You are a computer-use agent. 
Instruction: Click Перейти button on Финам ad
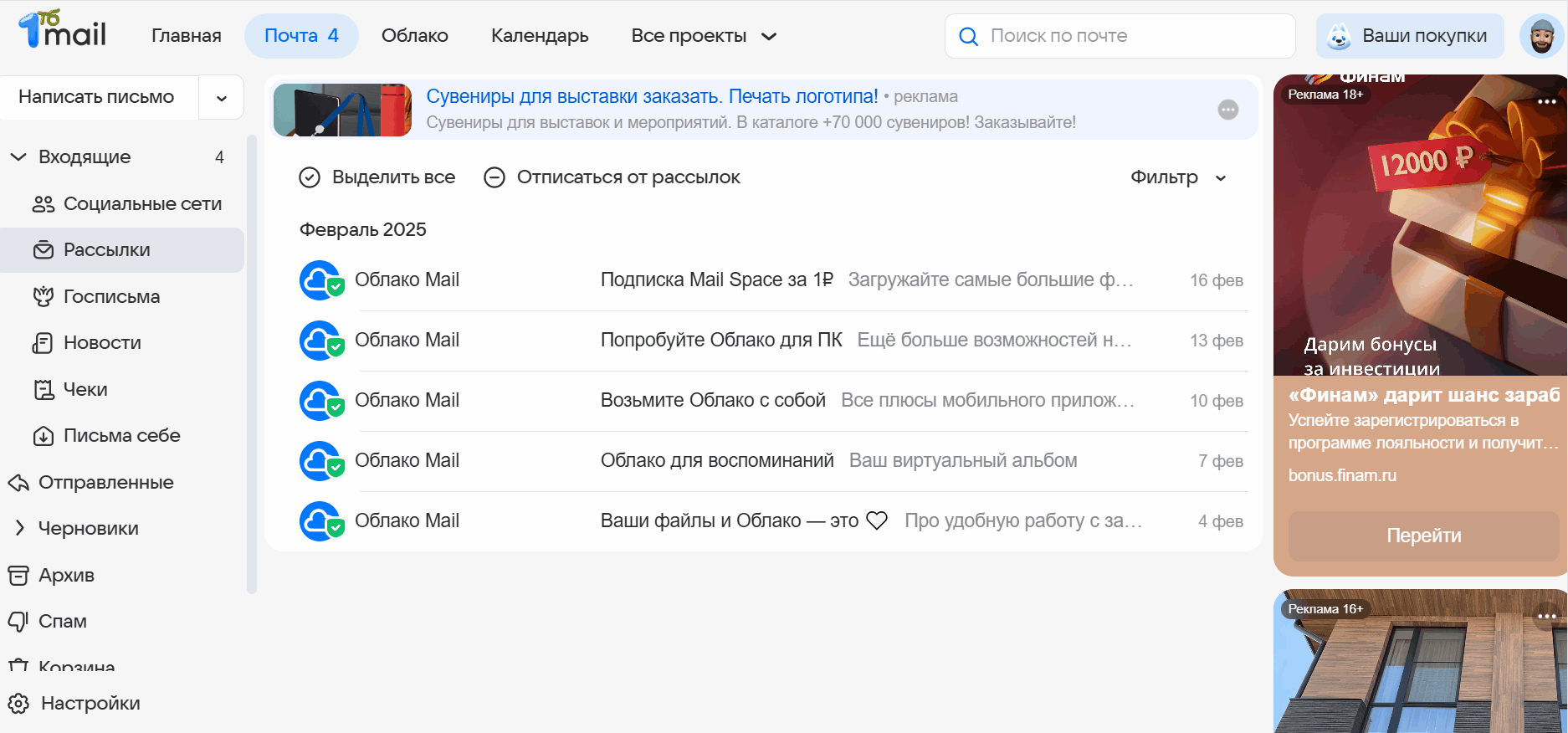click(1423, 536)
